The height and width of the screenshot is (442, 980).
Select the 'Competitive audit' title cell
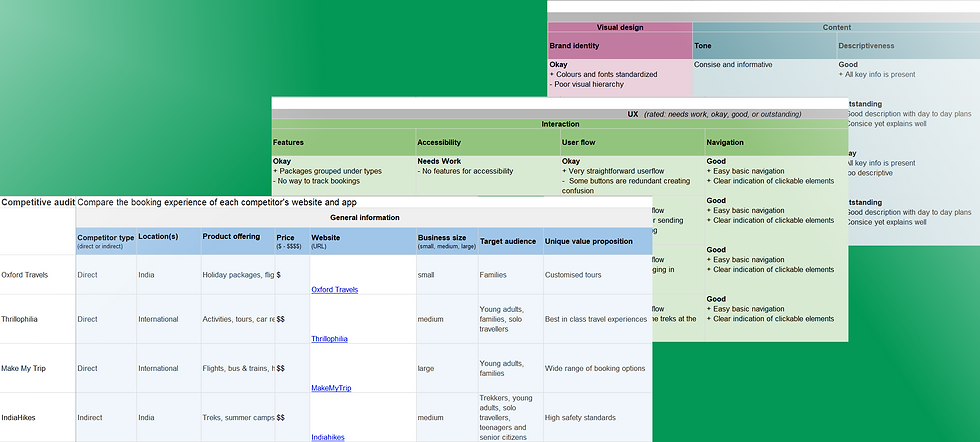point(38,202)
